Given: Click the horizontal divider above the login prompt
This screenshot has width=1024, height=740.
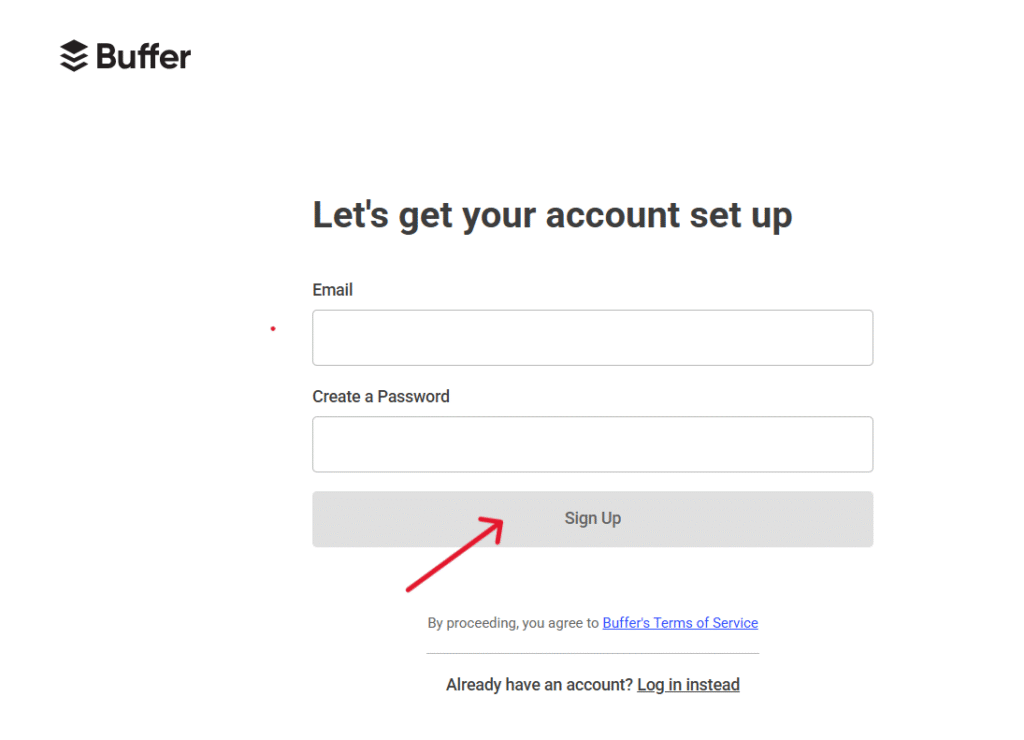Looking at the screenshot, I should point(592,654).
